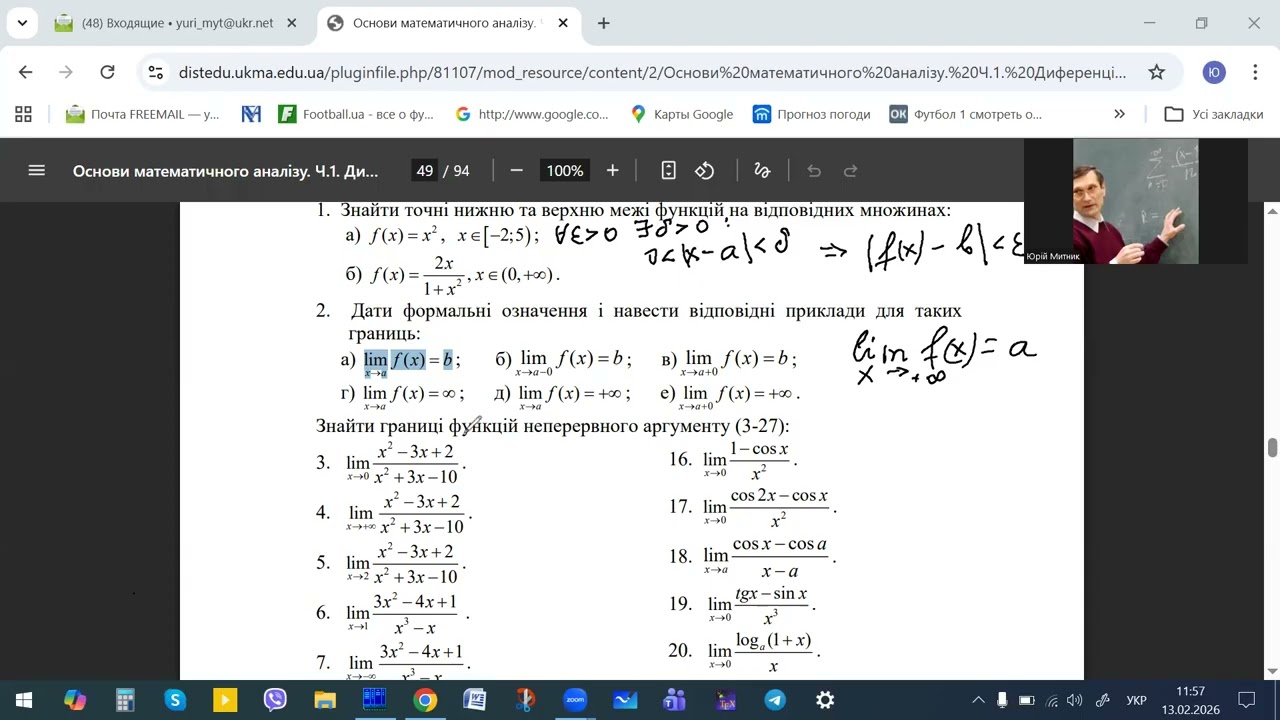Go back to the previous page
Viewport: 1280px width, 720px height.
26,72
